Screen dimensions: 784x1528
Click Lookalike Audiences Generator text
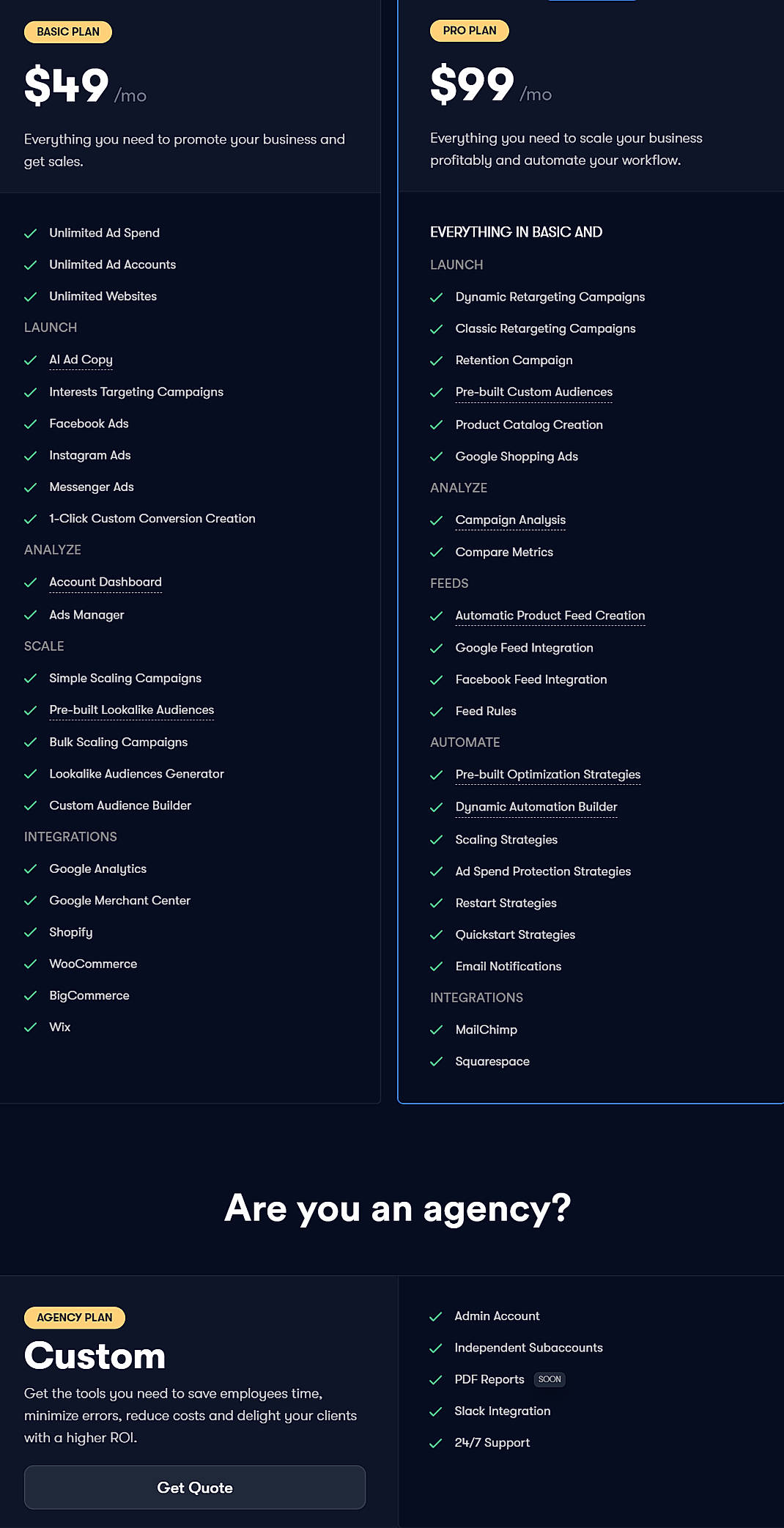coord(137,774)
